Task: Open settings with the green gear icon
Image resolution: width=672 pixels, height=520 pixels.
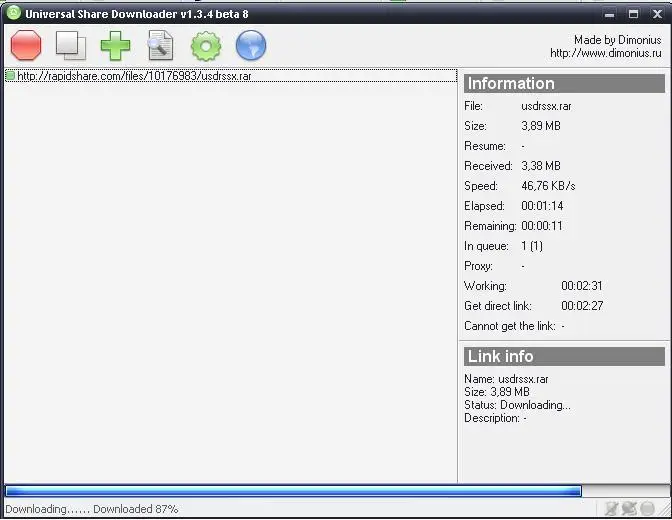Action: (206, 45)
